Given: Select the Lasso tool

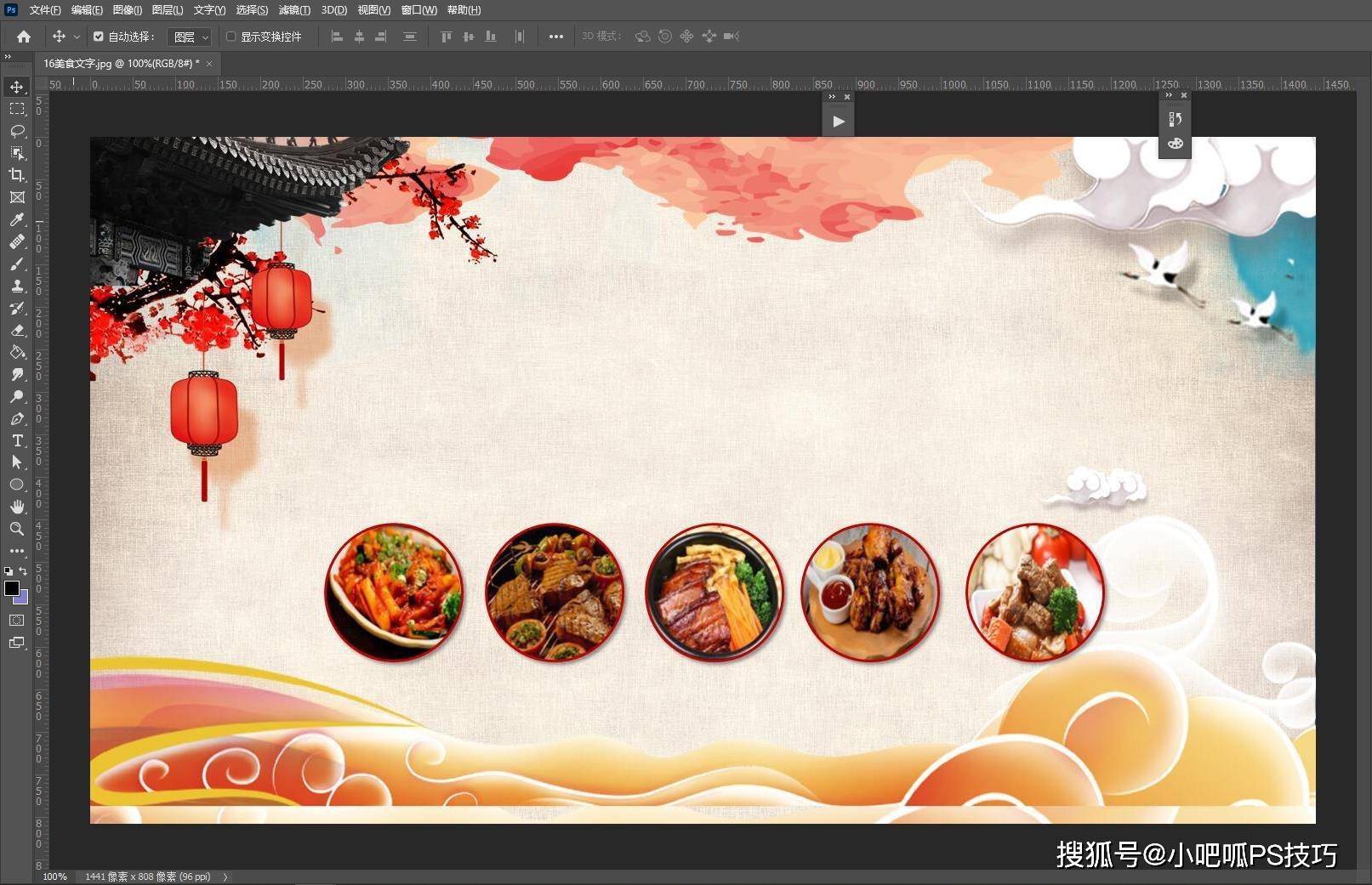Looking at the screenshot, I should [x=16, y=131].
